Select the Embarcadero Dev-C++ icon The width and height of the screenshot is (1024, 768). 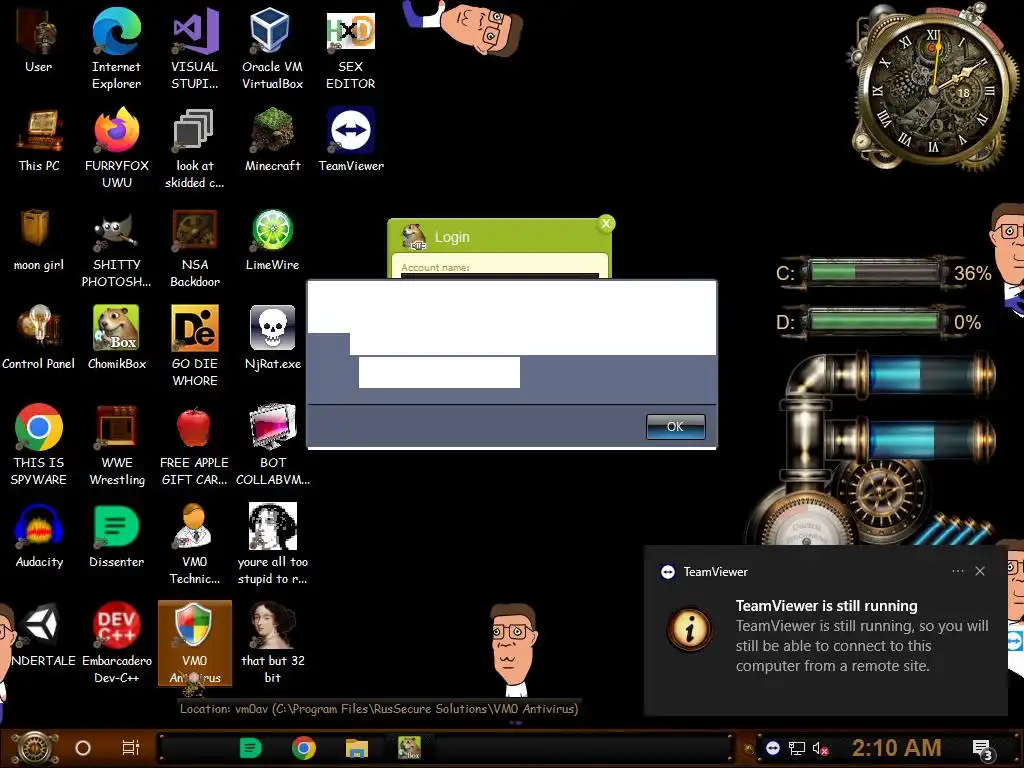pyautogui.click(x=117, y=643)
